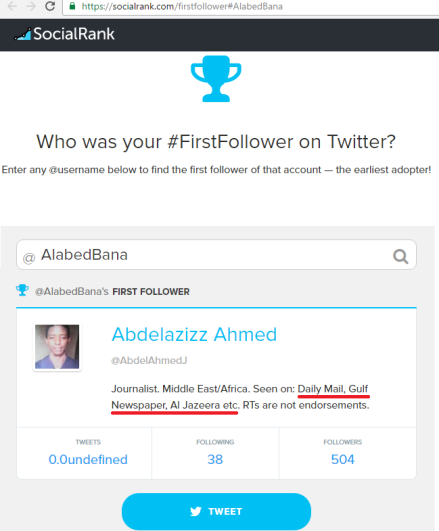Click the browser back arrow
Viewport: 439px width, 531px height.
(x=12, y=6)
